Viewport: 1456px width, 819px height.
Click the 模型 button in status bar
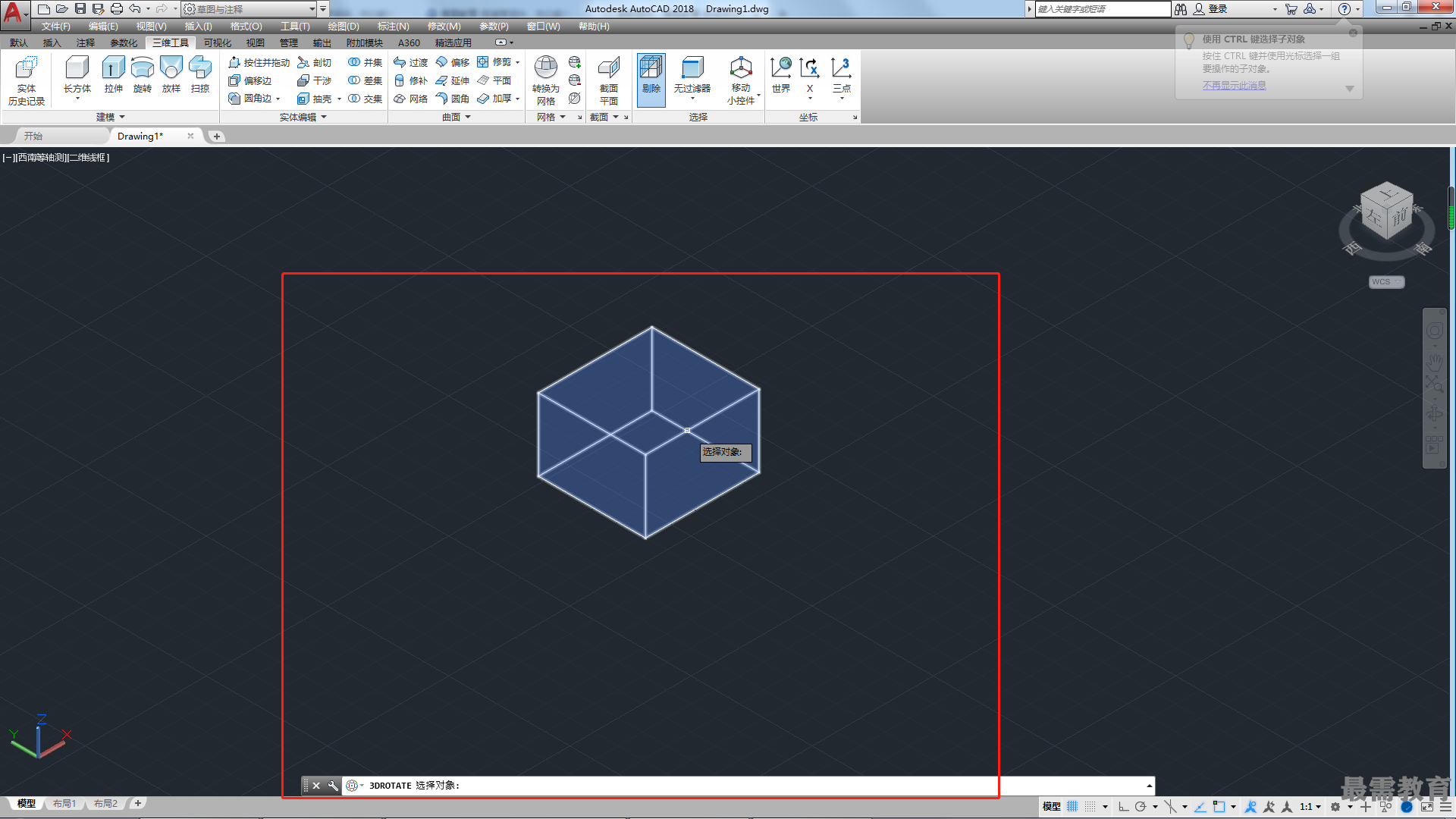coord(1051,807)
